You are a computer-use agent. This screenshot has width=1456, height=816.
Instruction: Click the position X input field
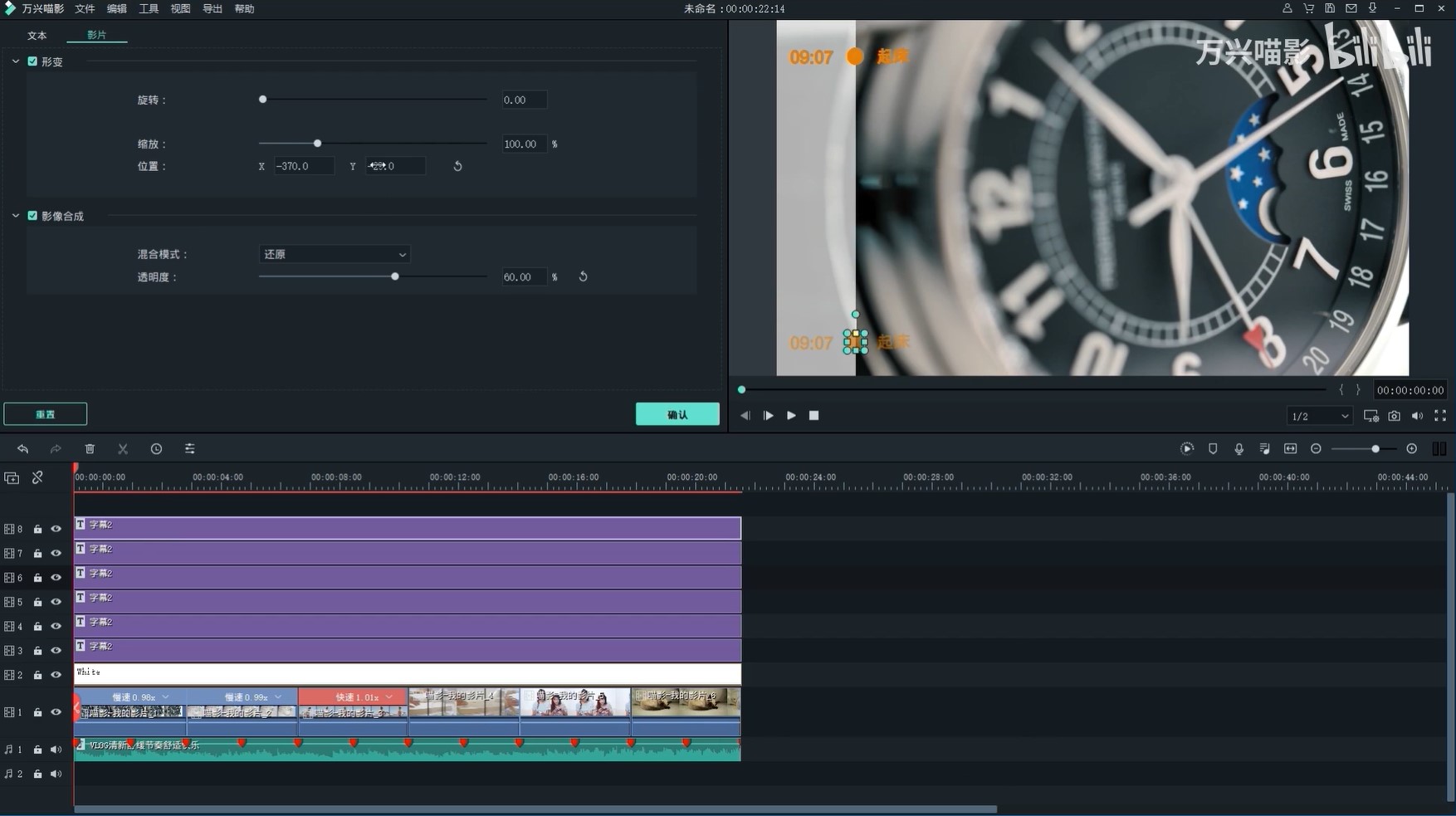point(304,166)
